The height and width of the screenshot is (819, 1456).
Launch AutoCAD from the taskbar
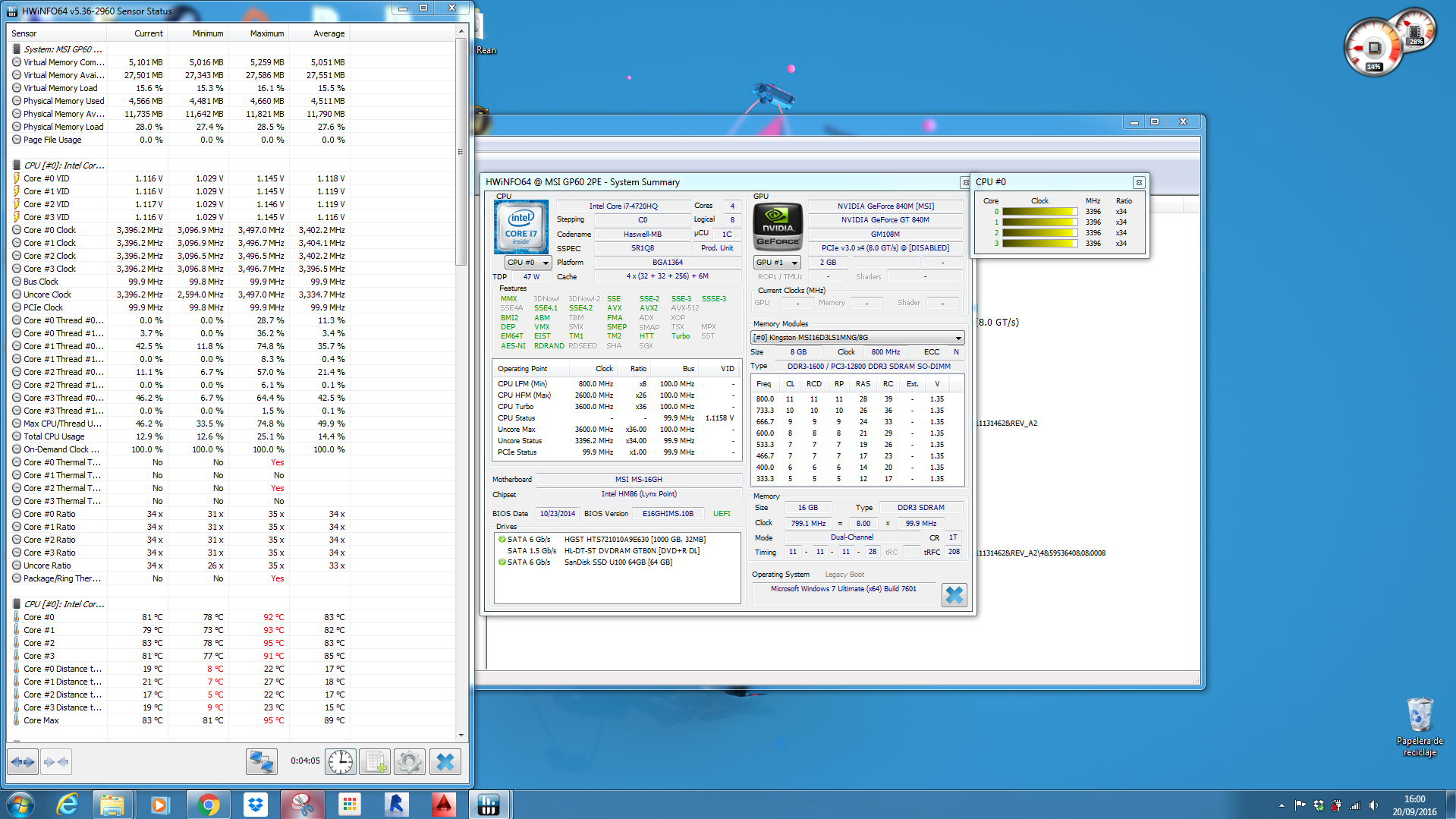tap(443, 804)
